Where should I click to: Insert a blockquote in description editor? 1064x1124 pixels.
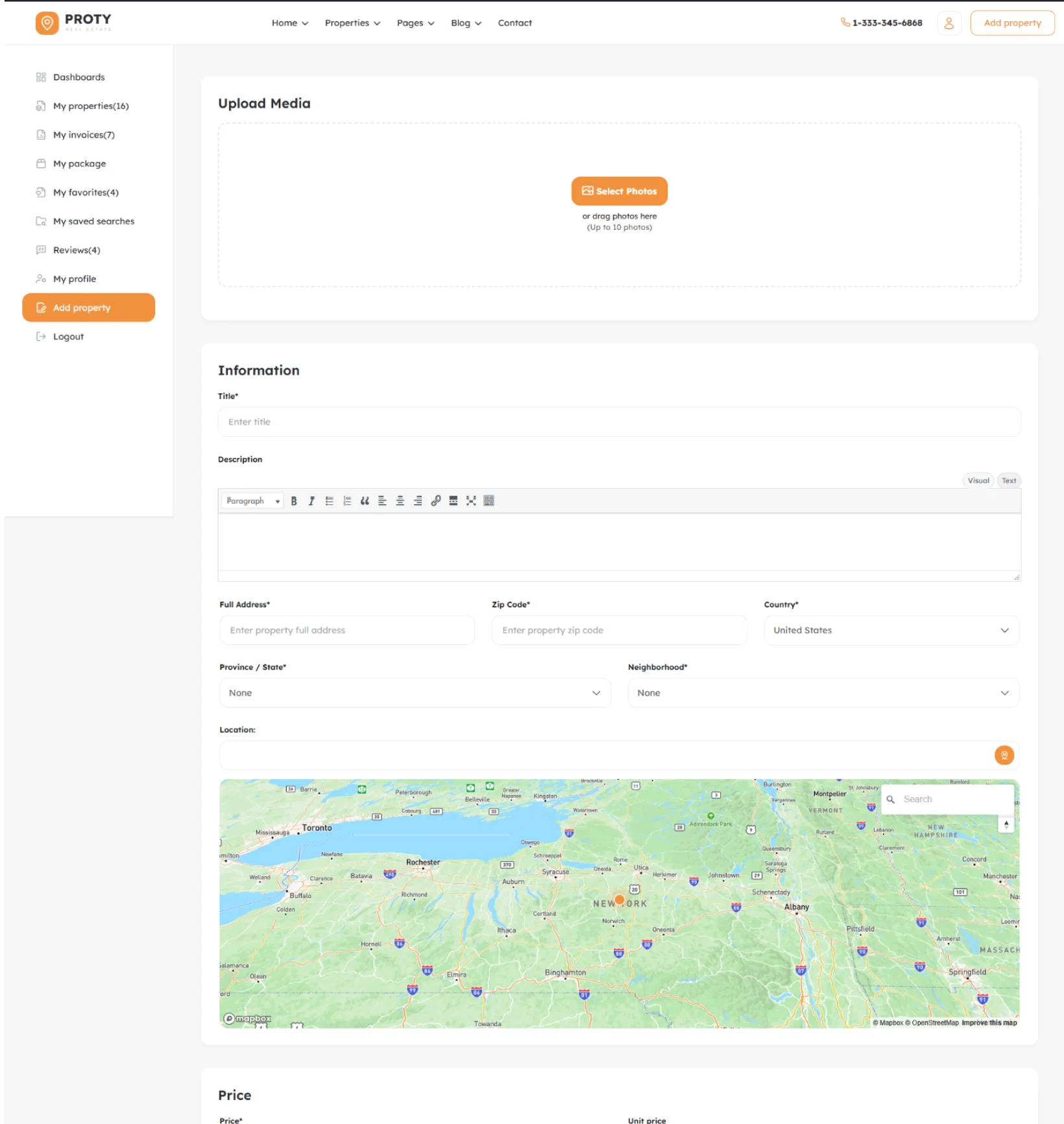tap(365, 501)
